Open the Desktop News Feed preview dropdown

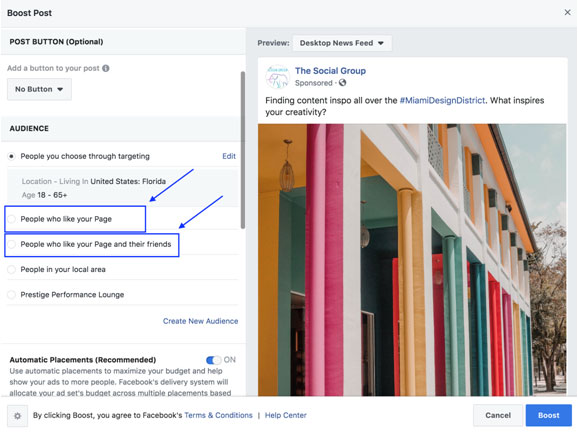(x=342, y=43)
